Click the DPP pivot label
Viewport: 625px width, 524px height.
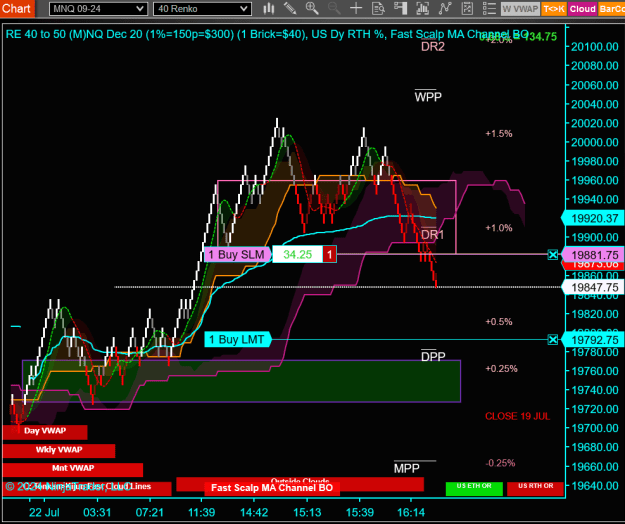433,356
